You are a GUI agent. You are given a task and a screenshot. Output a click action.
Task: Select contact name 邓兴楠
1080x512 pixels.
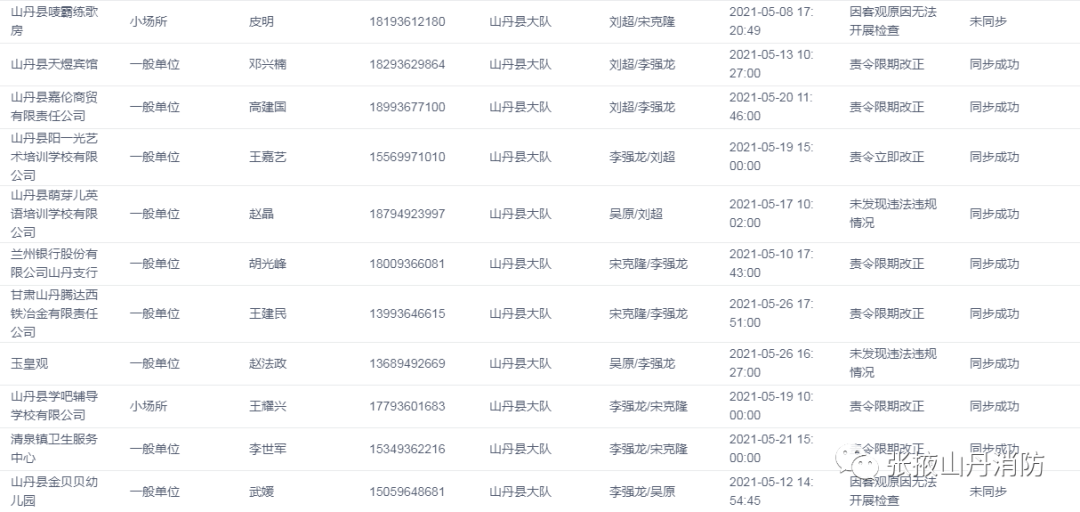coord(267,64)
